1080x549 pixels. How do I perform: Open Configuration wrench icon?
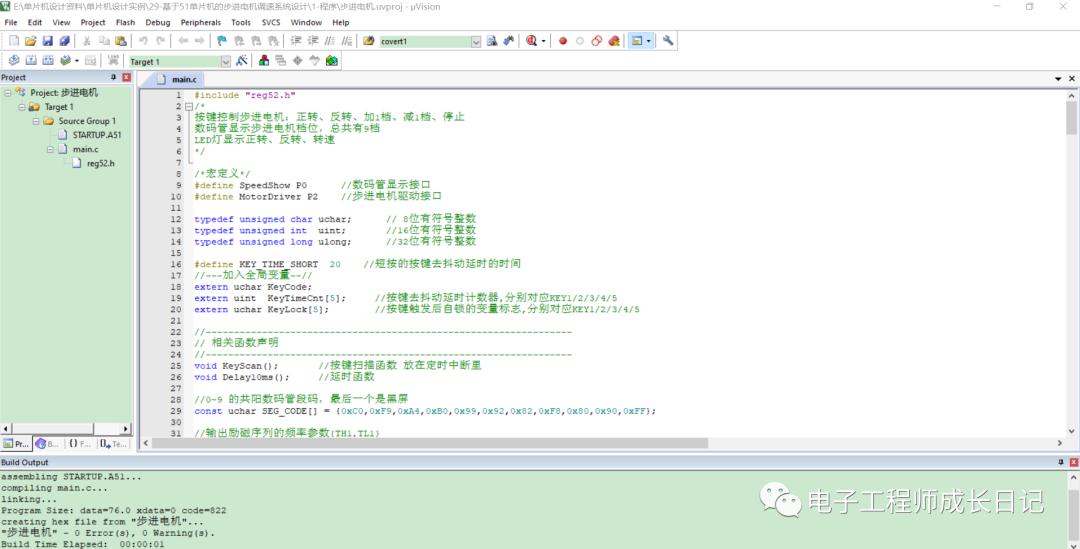click(x=668, y=41)
